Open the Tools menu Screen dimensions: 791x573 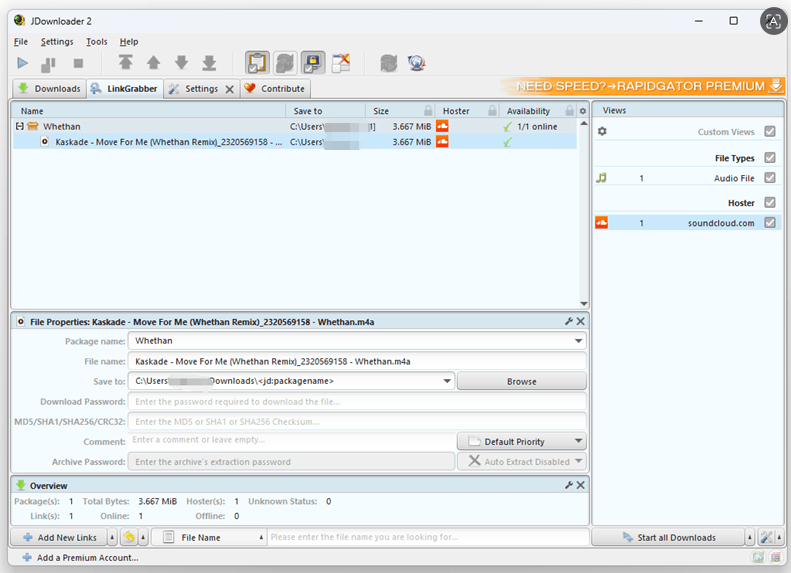coord(96,42)
